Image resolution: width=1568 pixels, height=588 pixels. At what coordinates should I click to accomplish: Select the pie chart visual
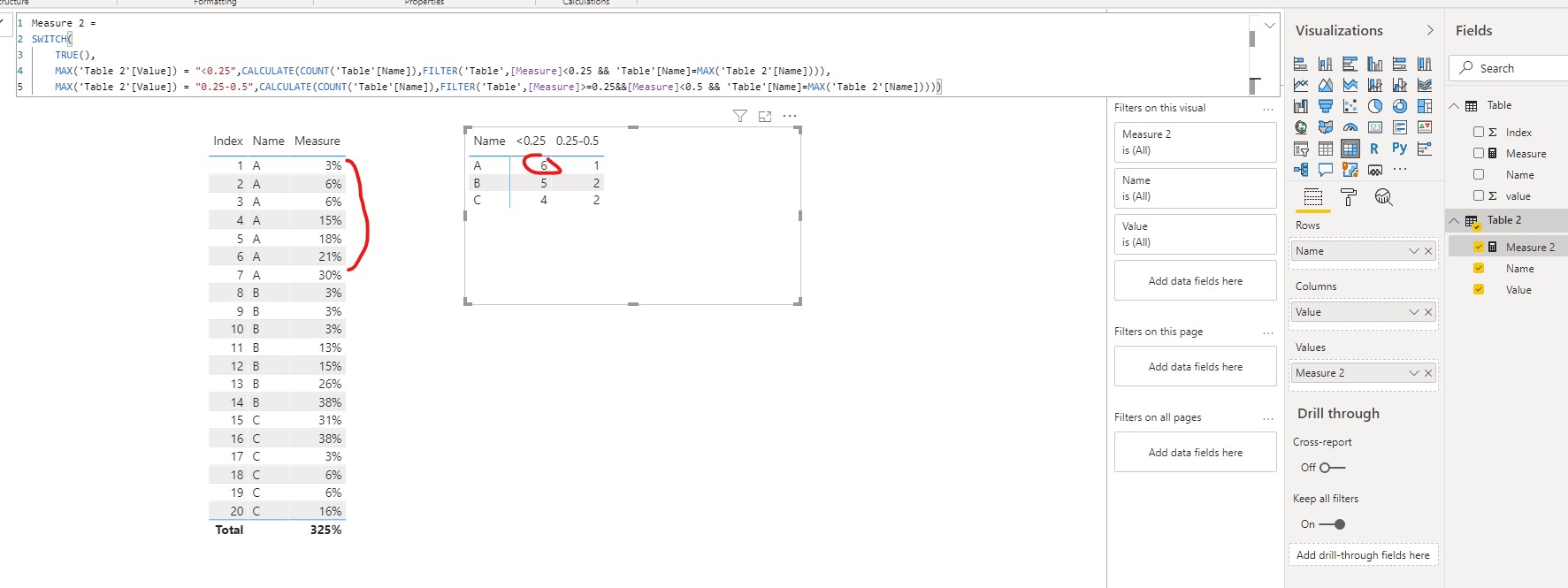click(1374, 106)
